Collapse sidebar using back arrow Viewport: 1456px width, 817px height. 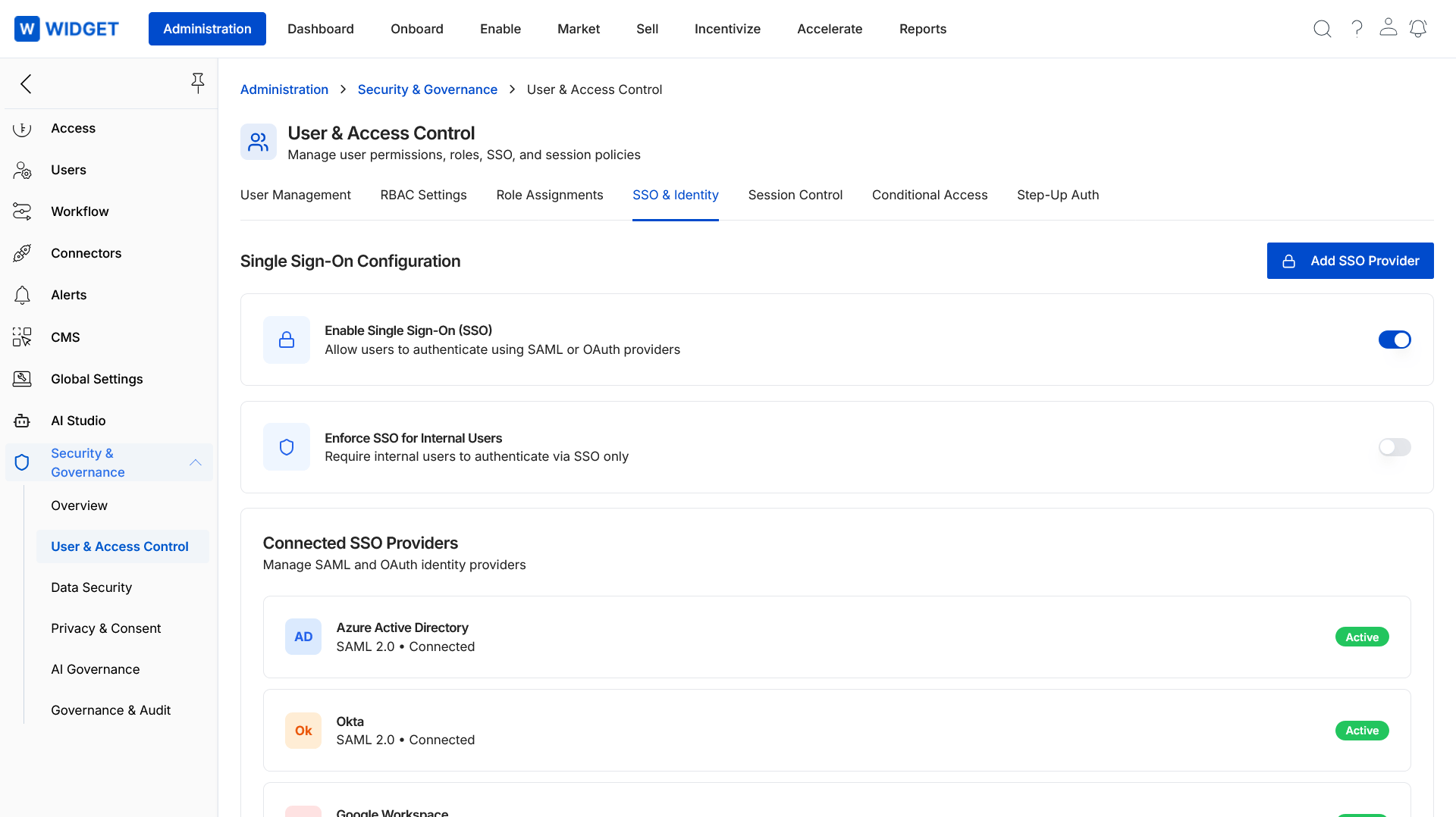[x=27, y=83]
